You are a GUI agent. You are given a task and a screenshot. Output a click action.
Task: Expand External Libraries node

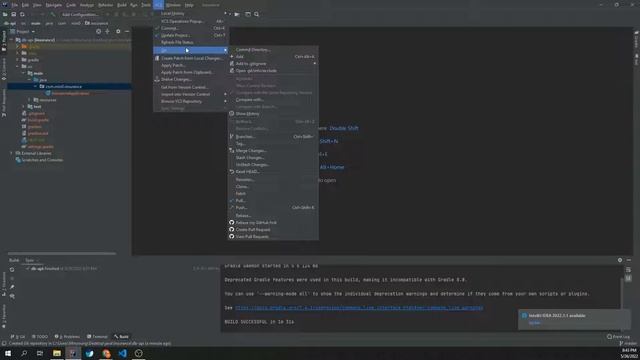pyautogui.click(x=11, y=153)
